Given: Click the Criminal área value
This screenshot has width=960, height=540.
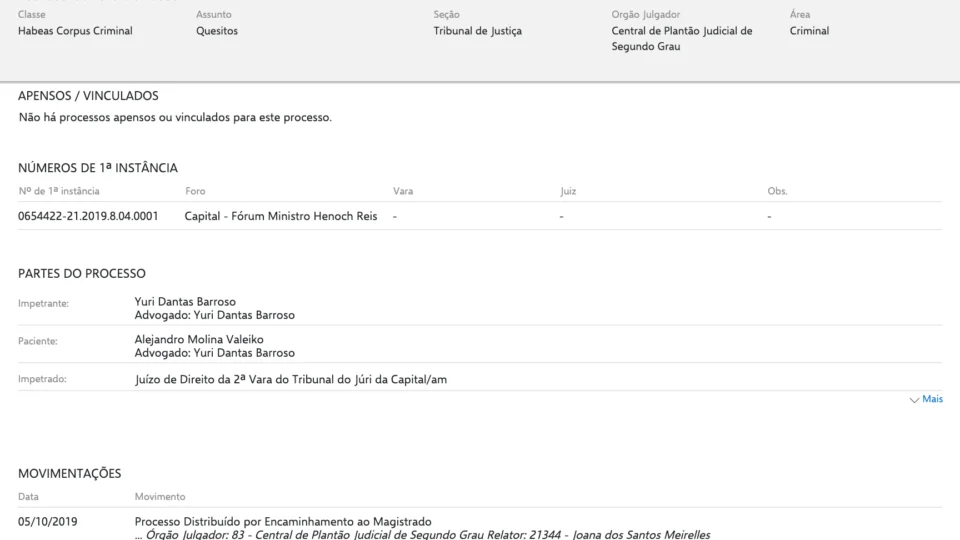Looking at the screenshot, I should 809,31.
